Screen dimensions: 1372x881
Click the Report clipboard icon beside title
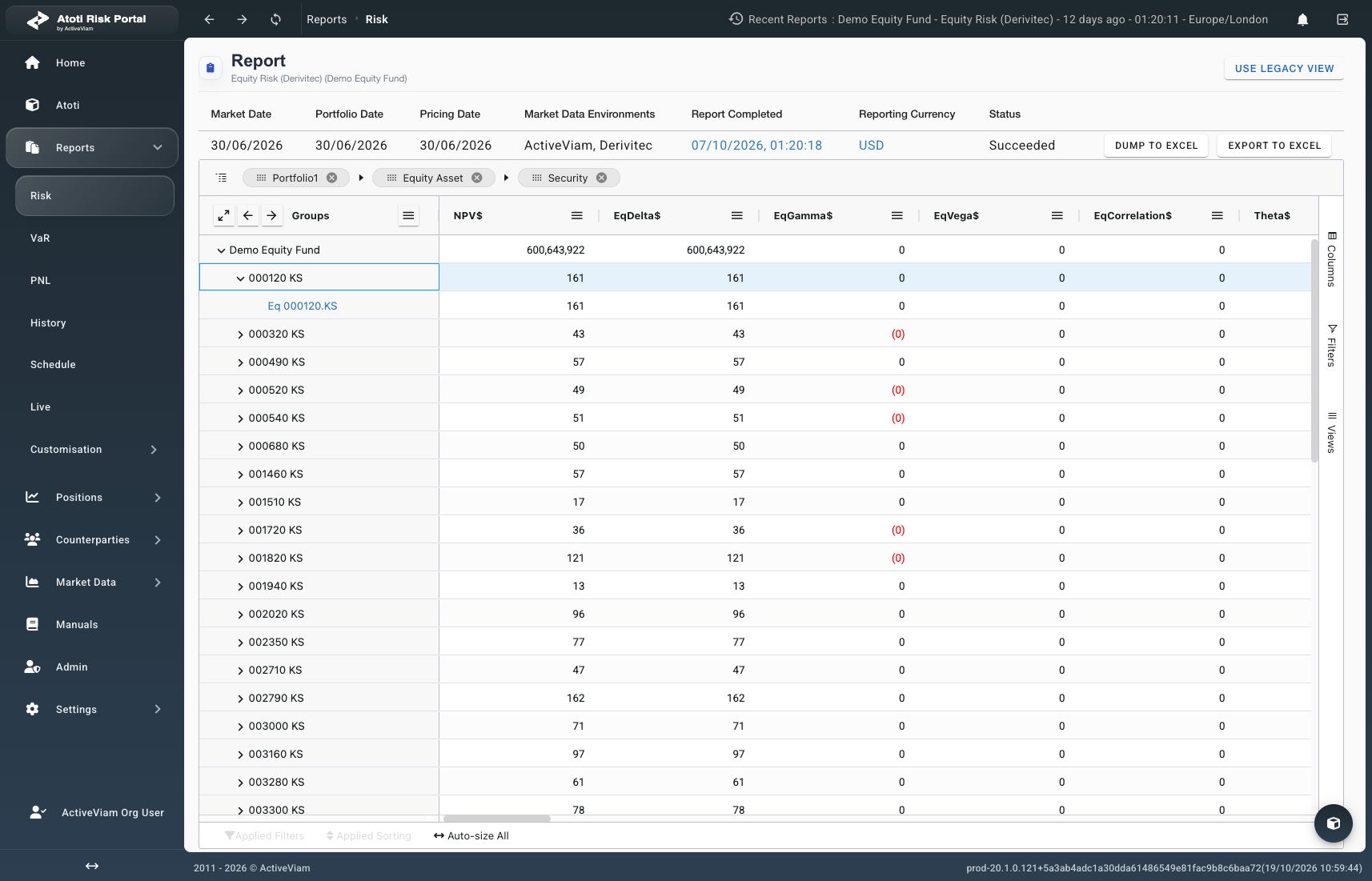[211, 68]
